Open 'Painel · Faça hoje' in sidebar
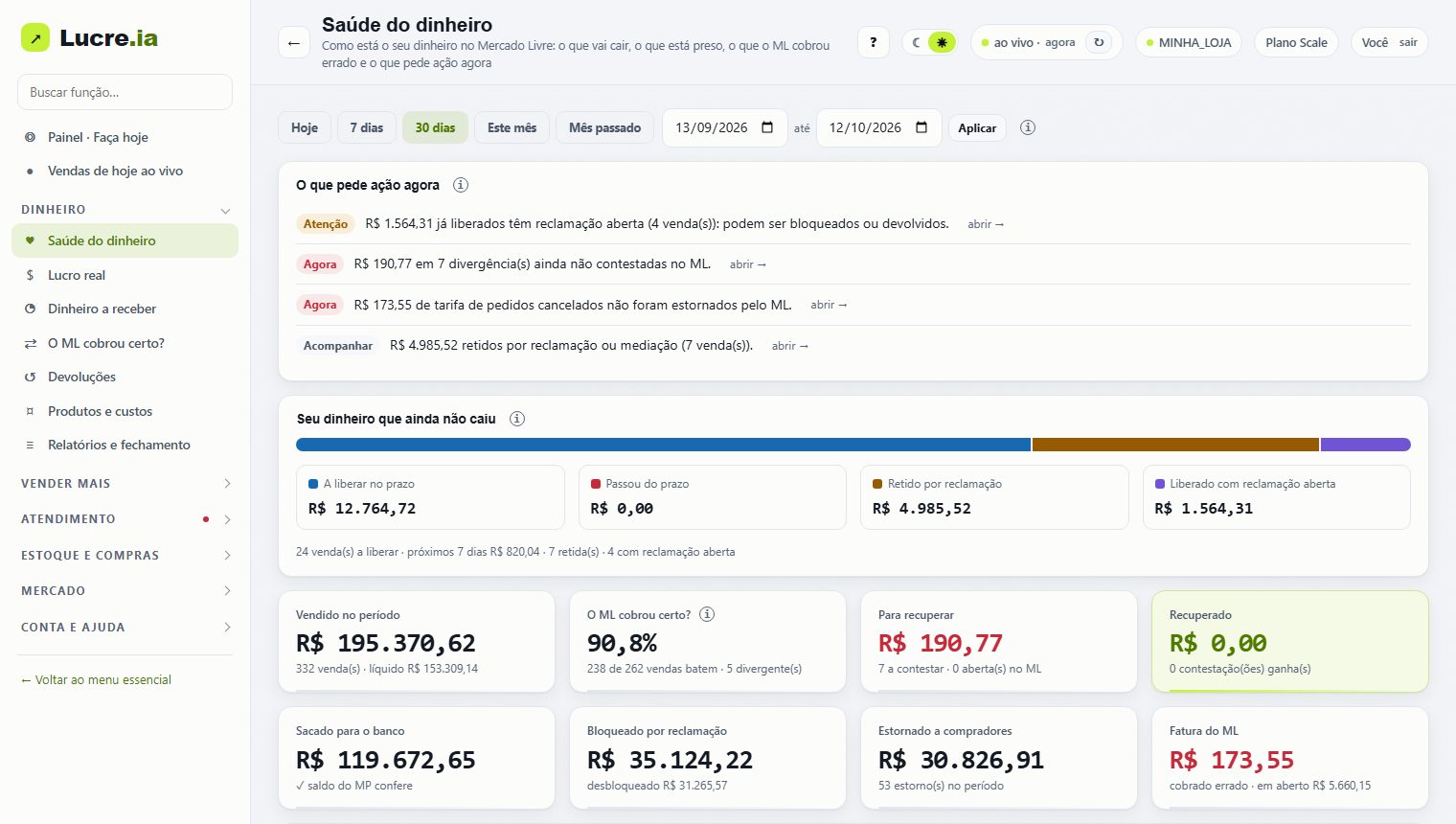1456x824 pixels. [125, 137]
